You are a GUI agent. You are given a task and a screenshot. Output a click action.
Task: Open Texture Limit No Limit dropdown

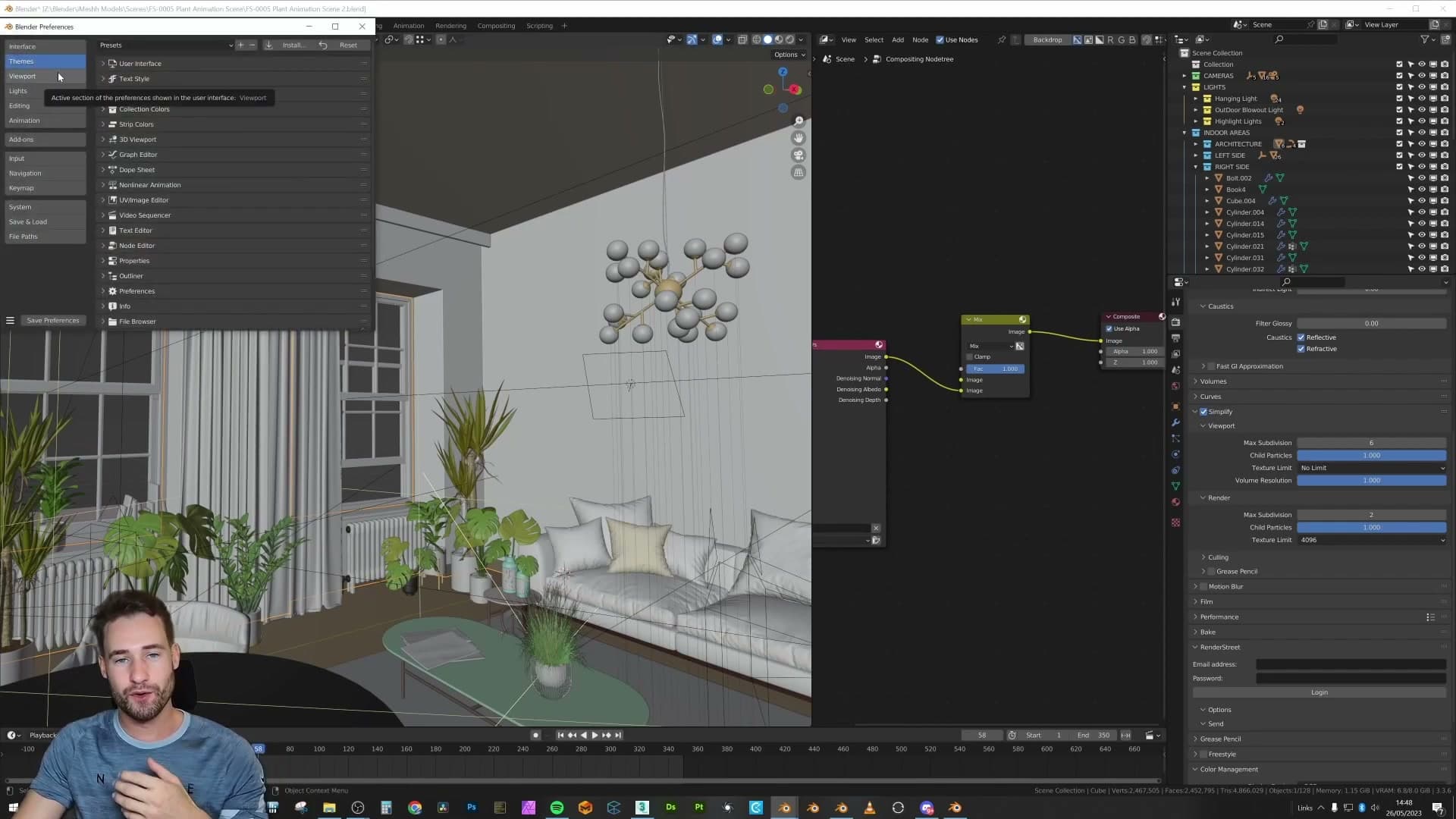pyautogui.click(x=1371, y=468)
